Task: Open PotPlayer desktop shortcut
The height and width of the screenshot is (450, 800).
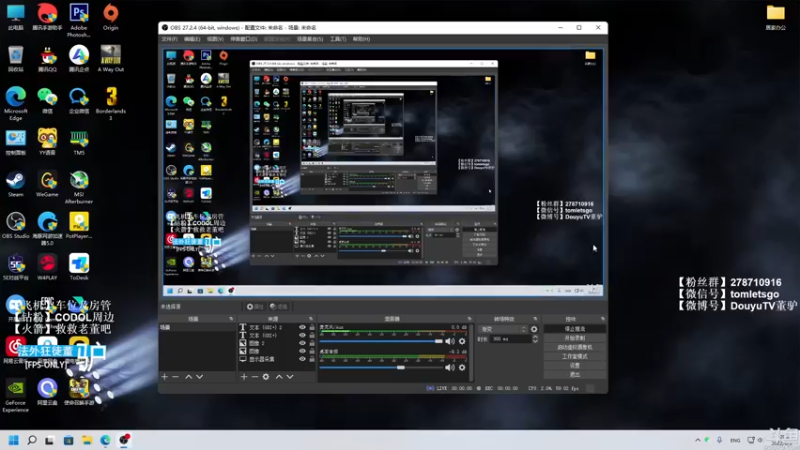Action: [79, 226]
